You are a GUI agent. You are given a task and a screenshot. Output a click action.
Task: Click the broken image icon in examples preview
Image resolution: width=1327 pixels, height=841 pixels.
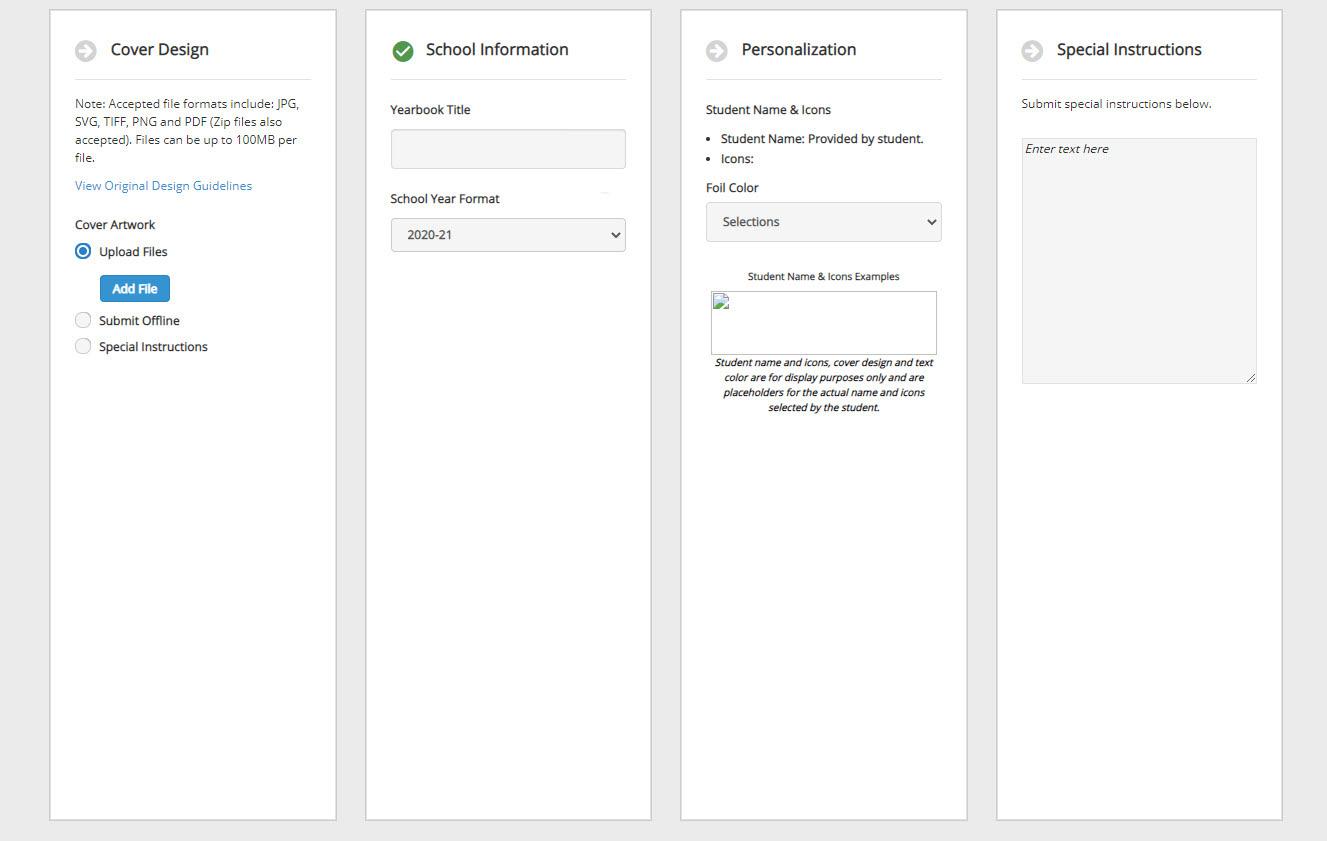point(721,302)
